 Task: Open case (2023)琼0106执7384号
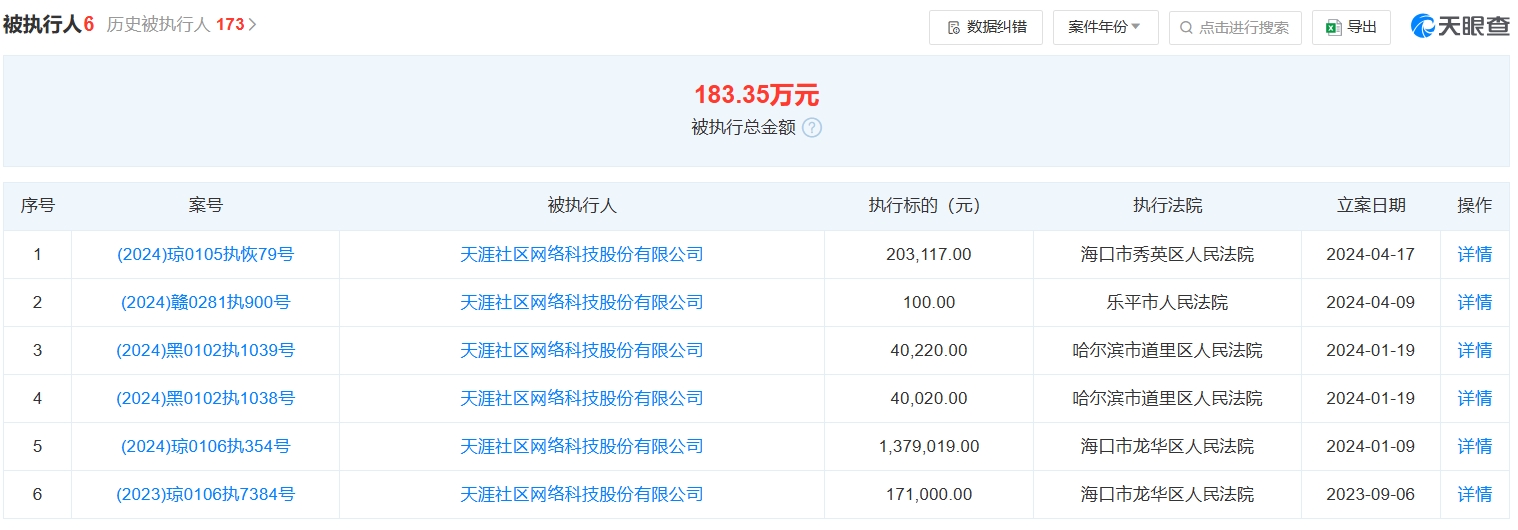[x=205, y=495]
